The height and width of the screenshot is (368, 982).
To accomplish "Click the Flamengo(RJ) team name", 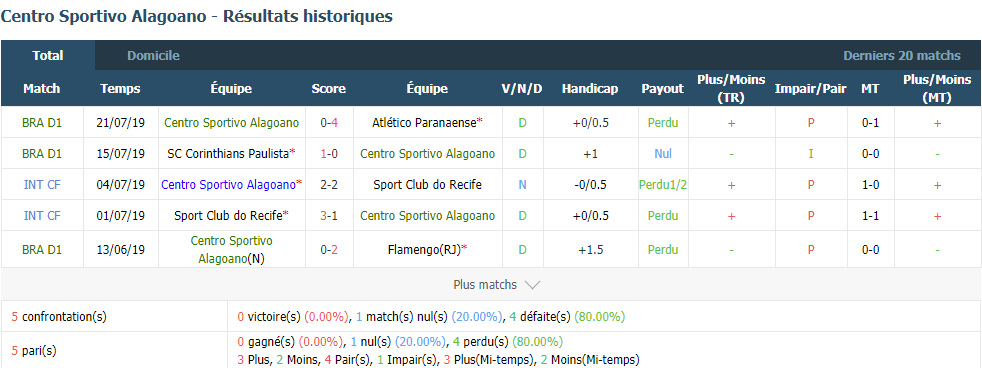I will [425, 250].
